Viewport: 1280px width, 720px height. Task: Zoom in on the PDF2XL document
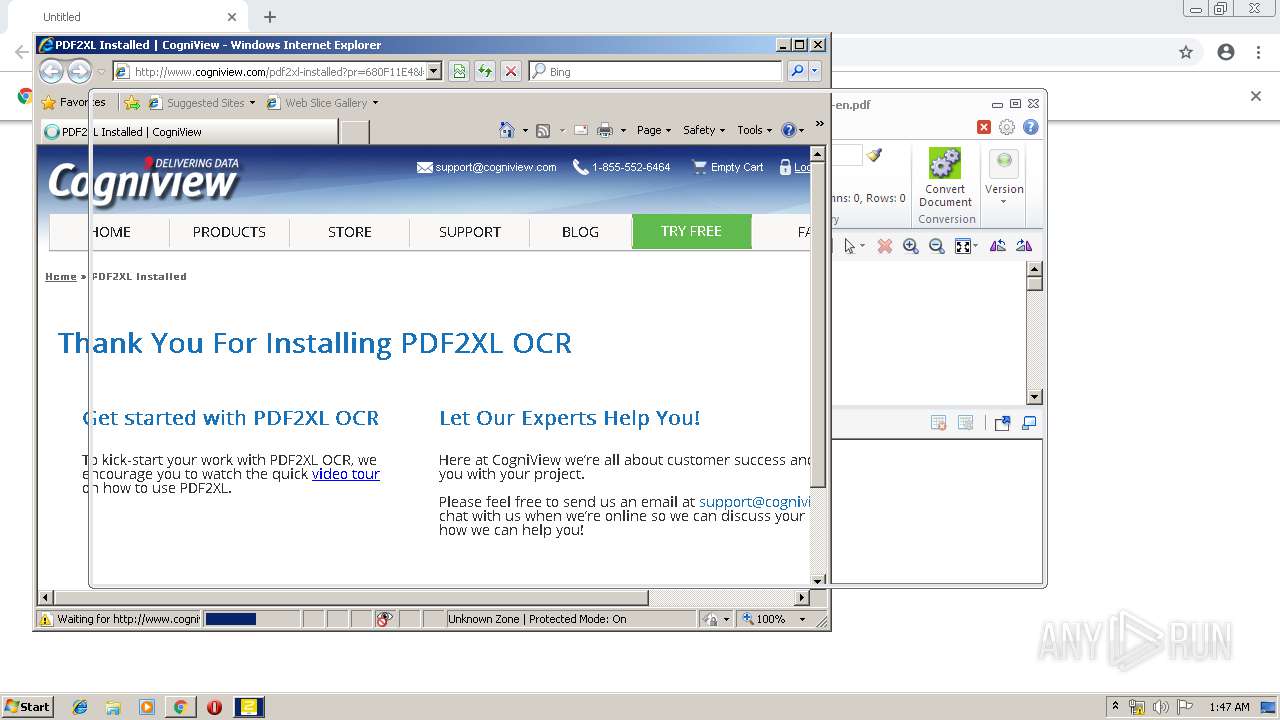click(911, 246)
